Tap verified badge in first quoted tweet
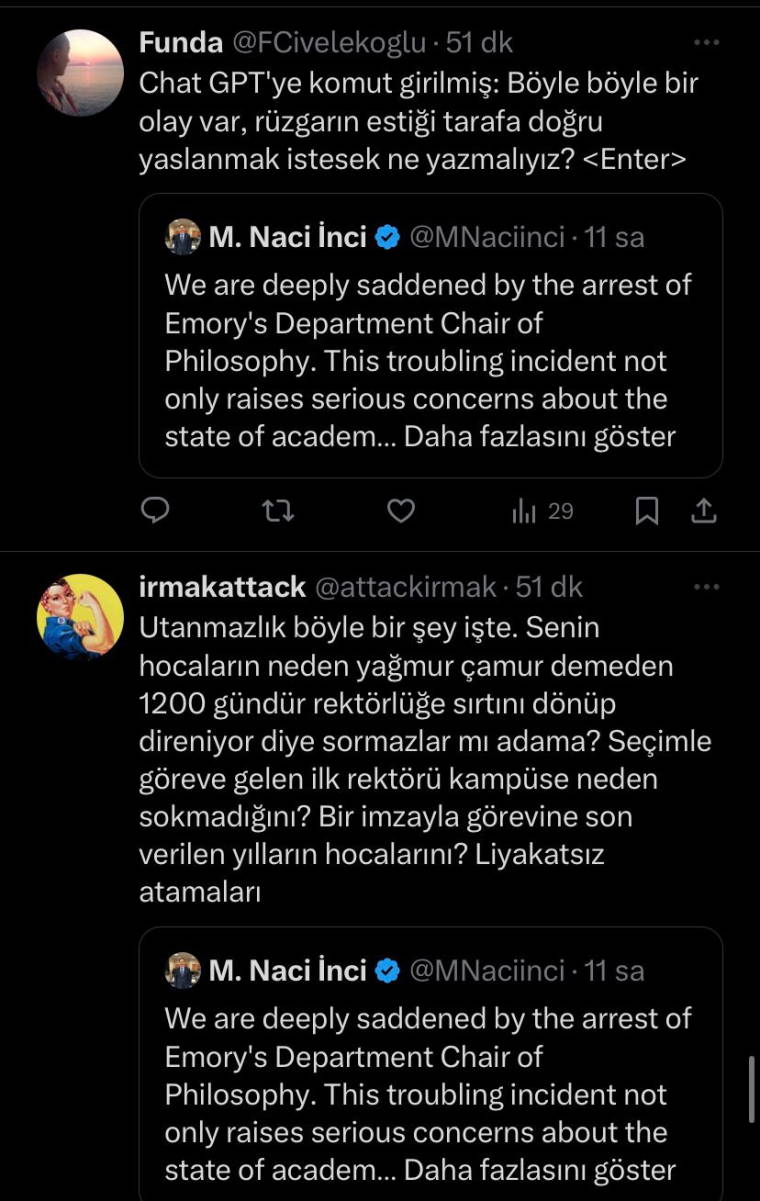The image size is (760, 1201). coord(387,238)
